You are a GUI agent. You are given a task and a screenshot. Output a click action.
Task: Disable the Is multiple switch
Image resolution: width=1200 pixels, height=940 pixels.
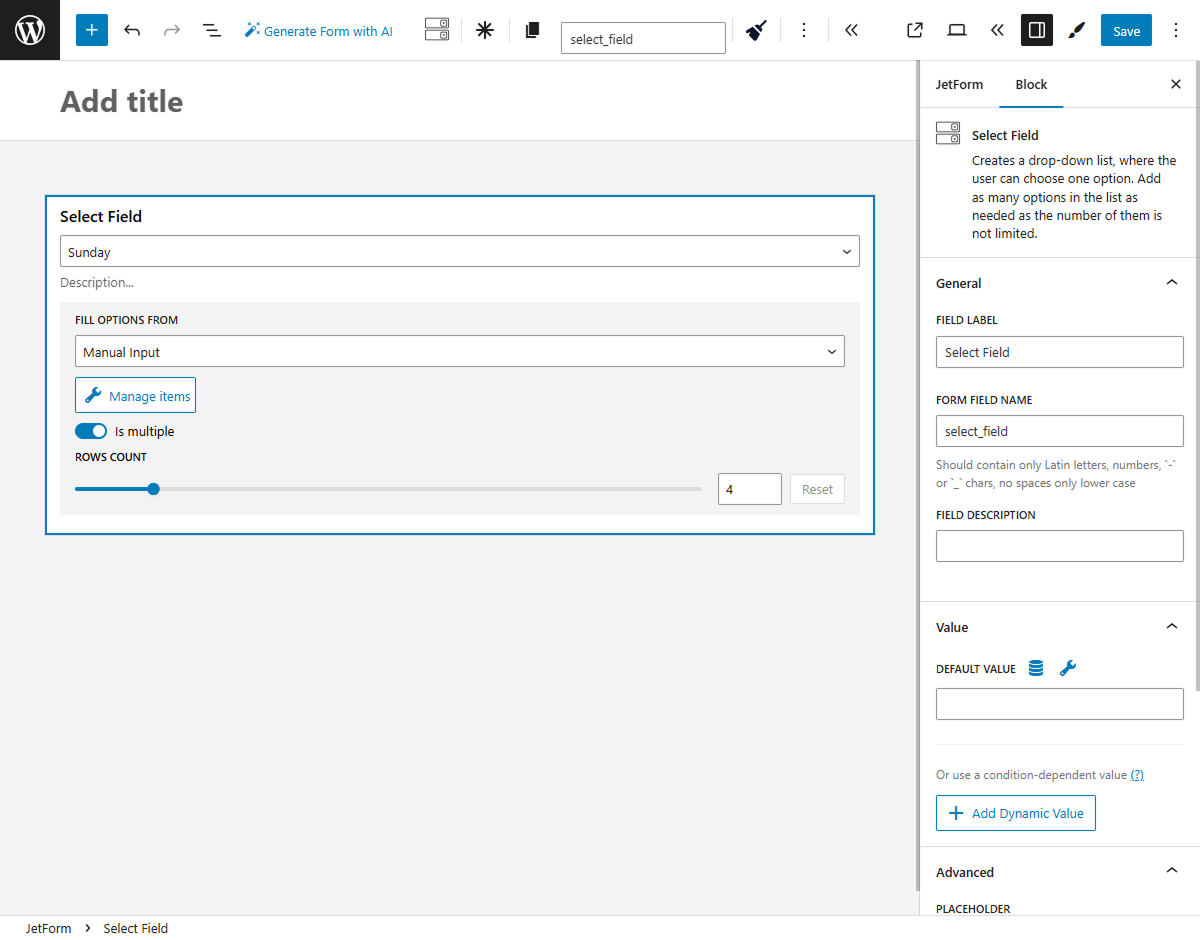tap(91, 431)
